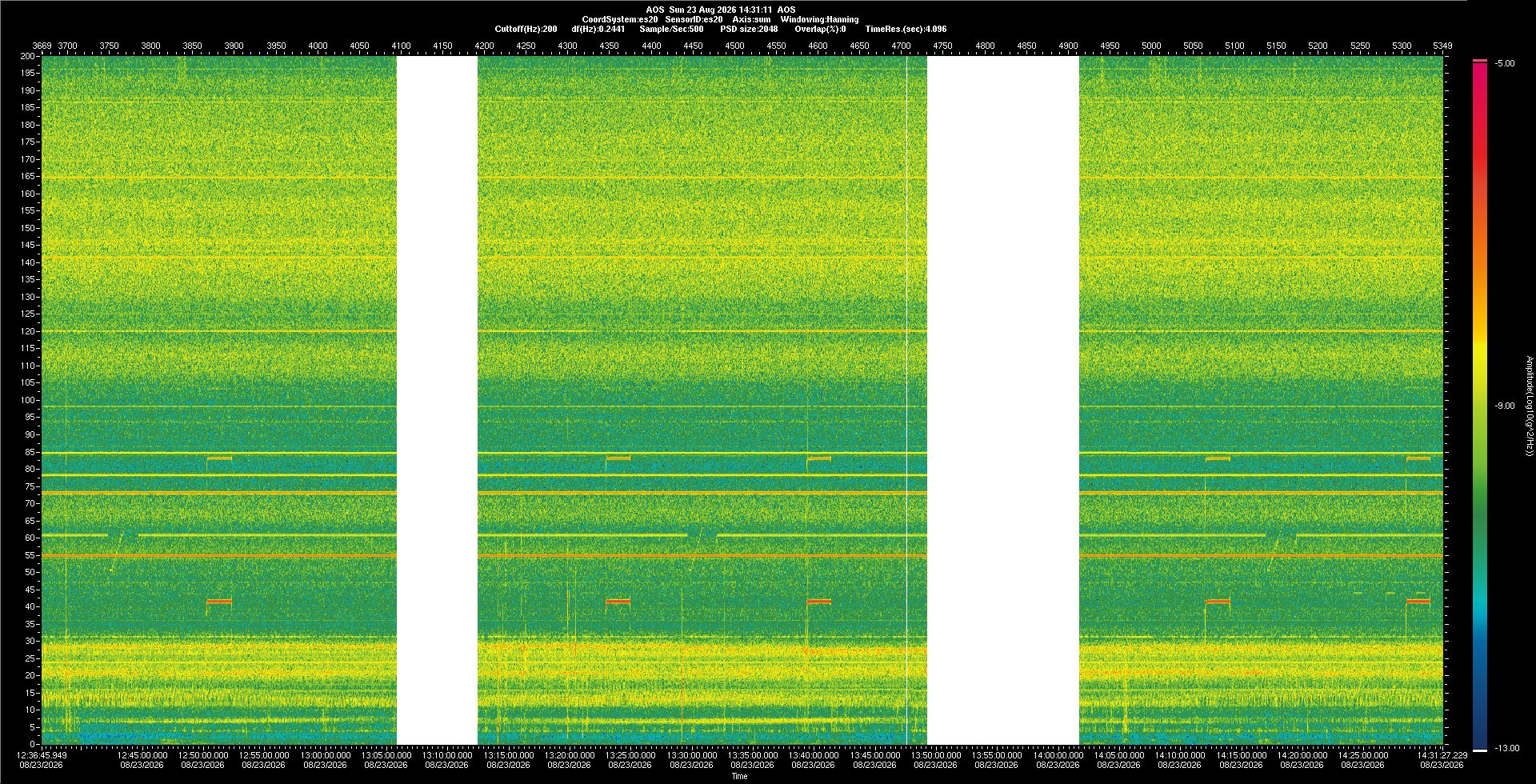1536x784 pixels.
Task: Click the vertical amplitude colorbar scale
Action: [1480, 406]
